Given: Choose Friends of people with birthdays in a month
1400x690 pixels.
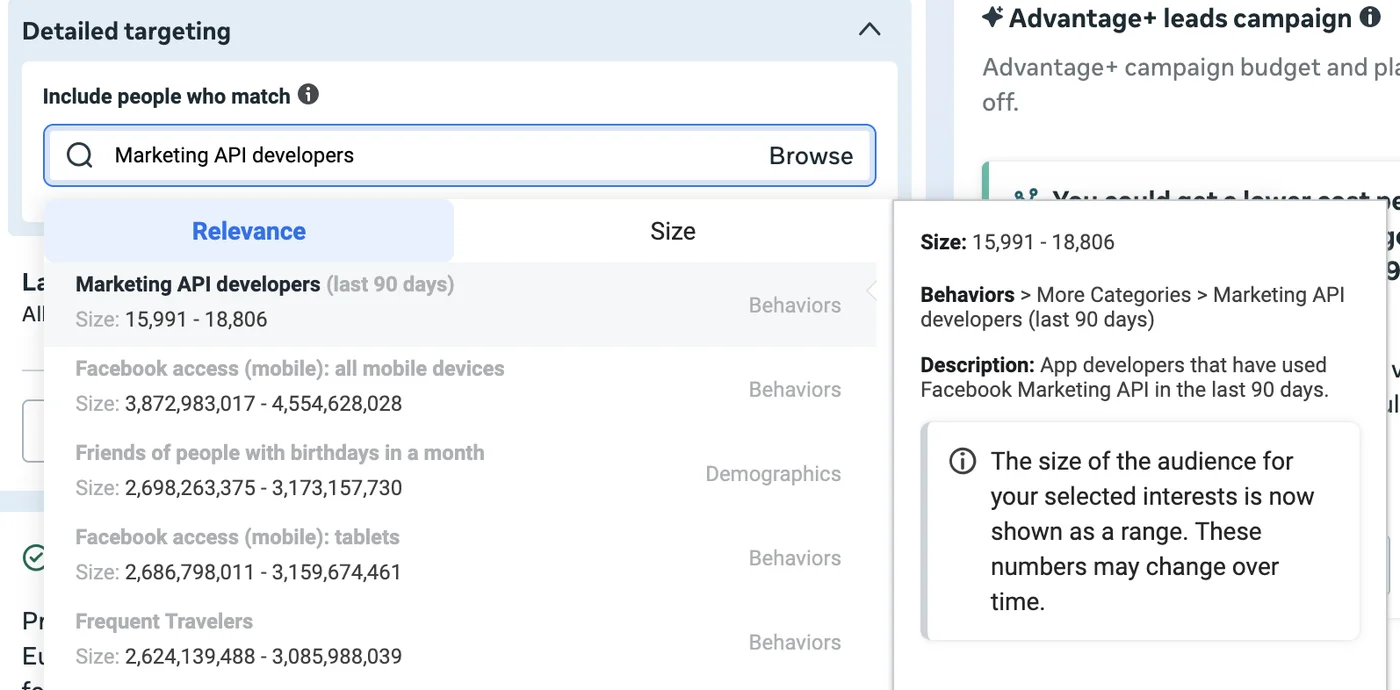Looking at the screenshot, I should point(461,472).
